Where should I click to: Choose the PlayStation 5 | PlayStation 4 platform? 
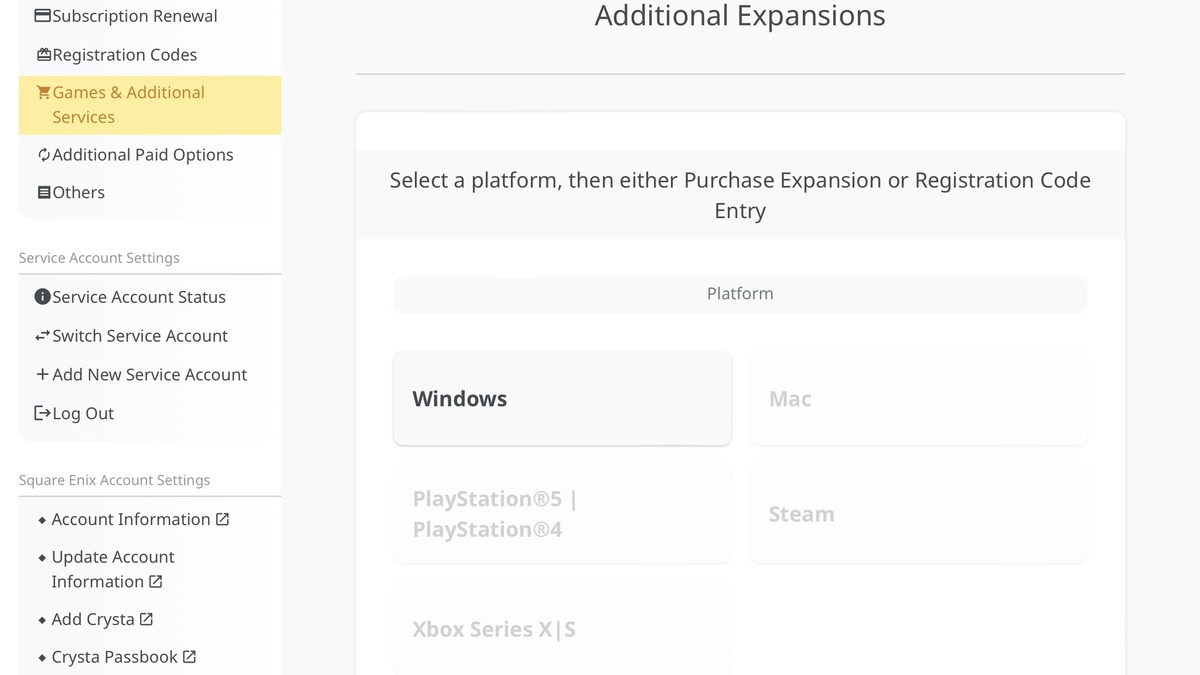coord(562,514)
